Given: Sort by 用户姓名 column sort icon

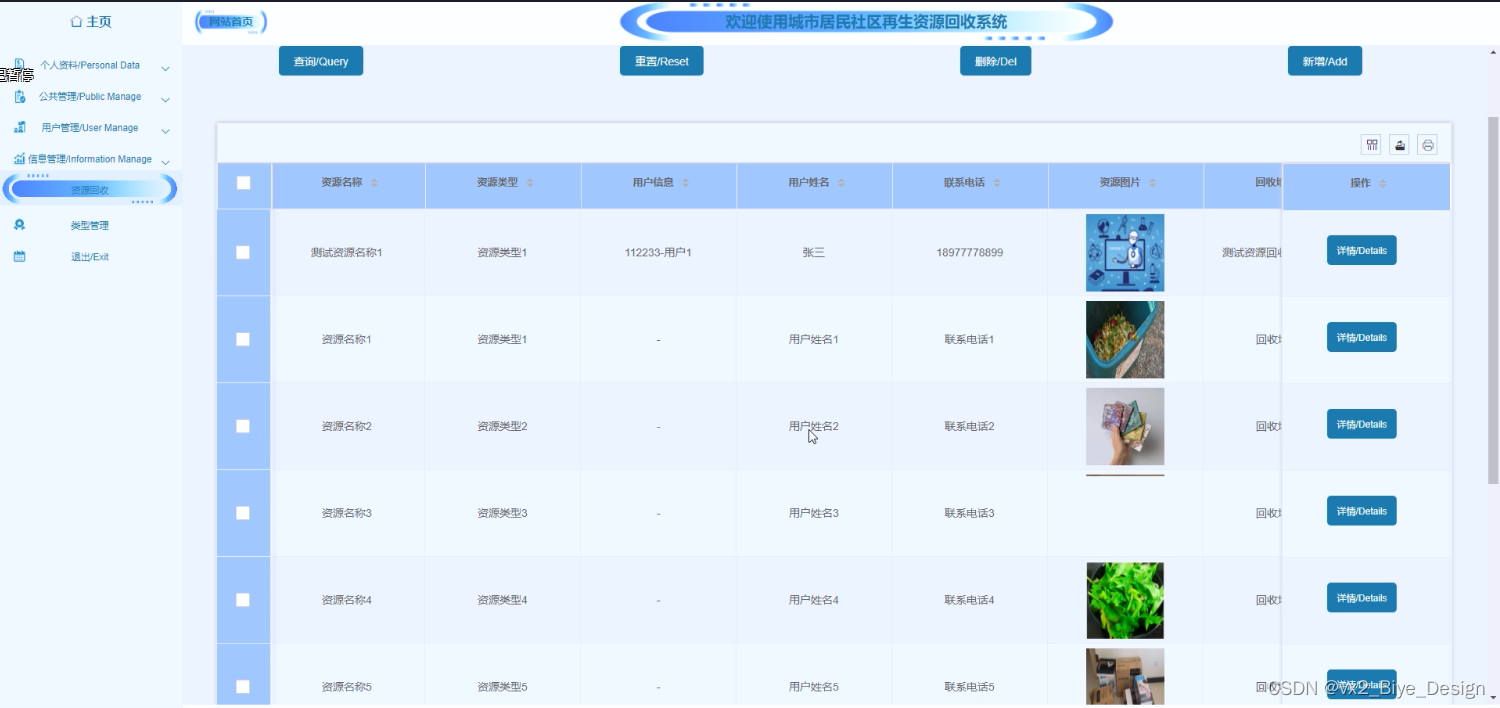Looking at the screenshot, I should 841,183.
